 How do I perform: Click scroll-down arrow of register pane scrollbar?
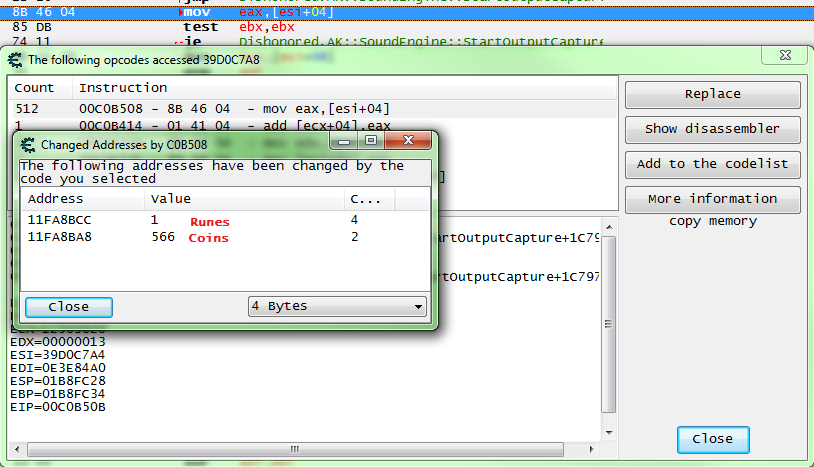pos(609,433)
